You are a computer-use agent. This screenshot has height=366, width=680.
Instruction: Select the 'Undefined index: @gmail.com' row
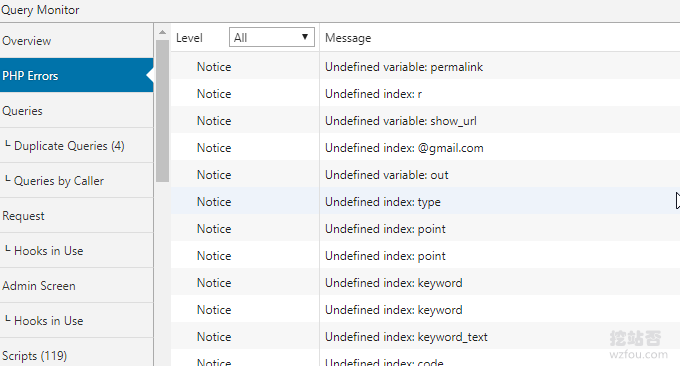[x=425, y=147]
